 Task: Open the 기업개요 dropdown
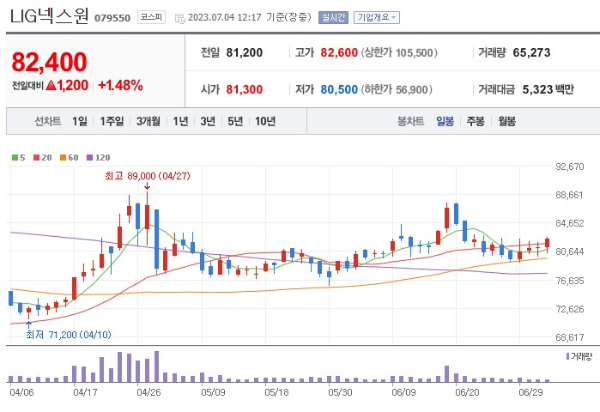pos(377,18)
